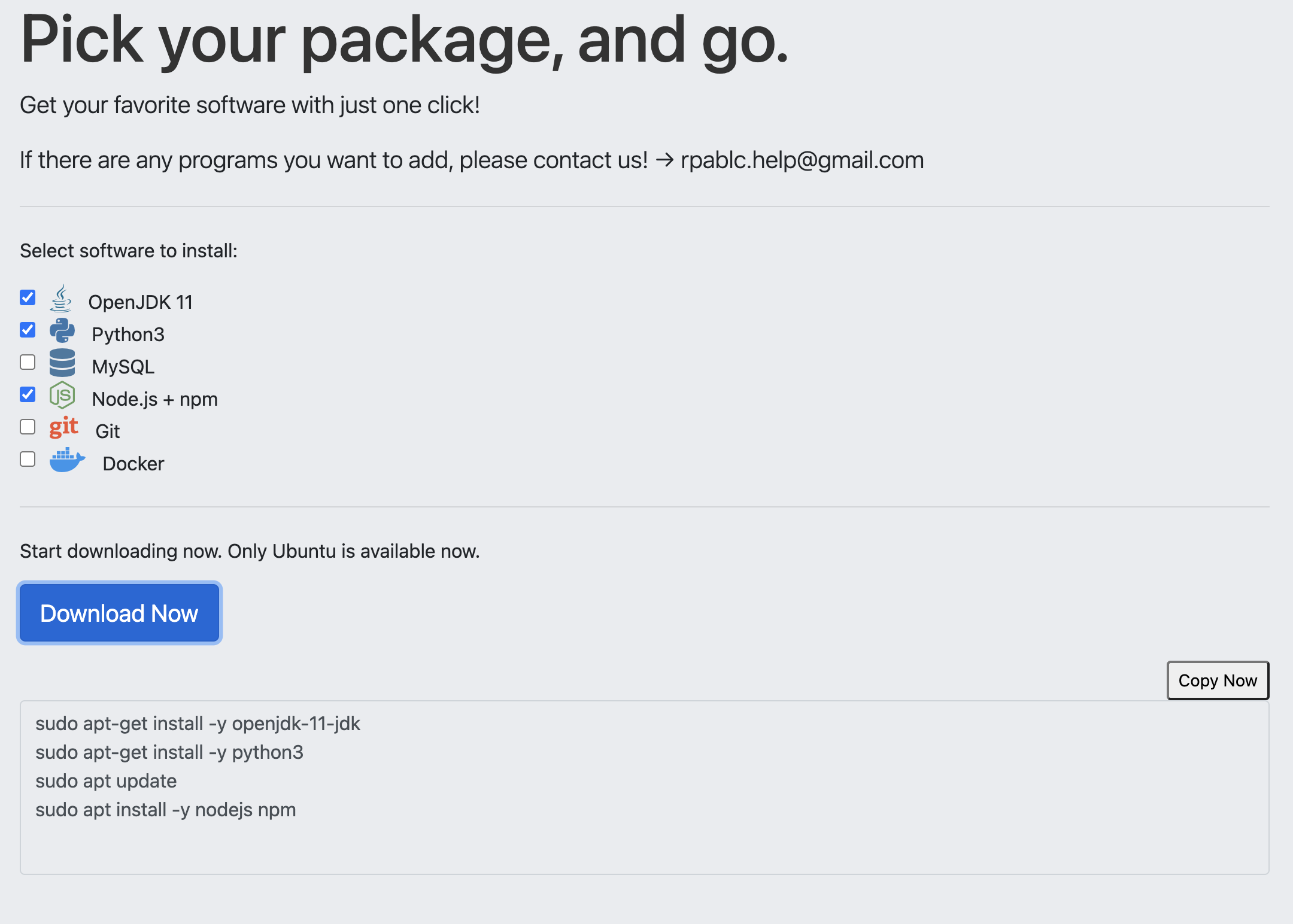Click the Docker whale icon
1293x924 pixels.
67,460
